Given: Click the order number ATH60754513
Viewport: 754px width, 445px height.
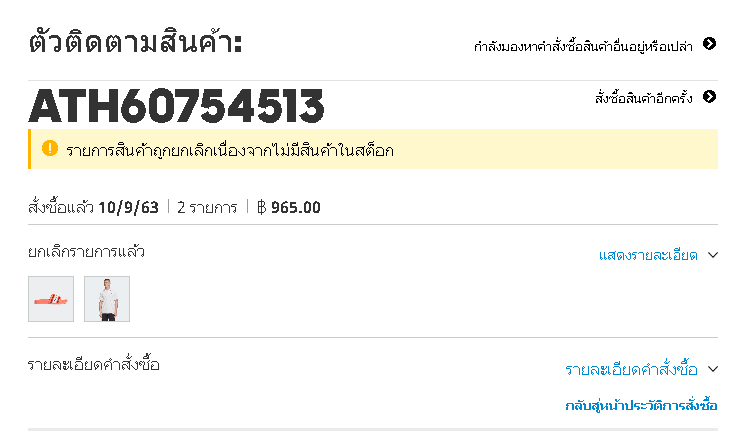Looking at the screenshot, I should pos(176,107).
